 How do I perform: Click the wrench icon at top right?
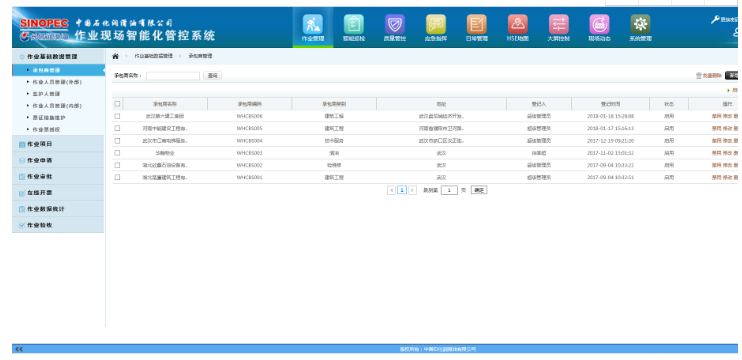[715, 20]
